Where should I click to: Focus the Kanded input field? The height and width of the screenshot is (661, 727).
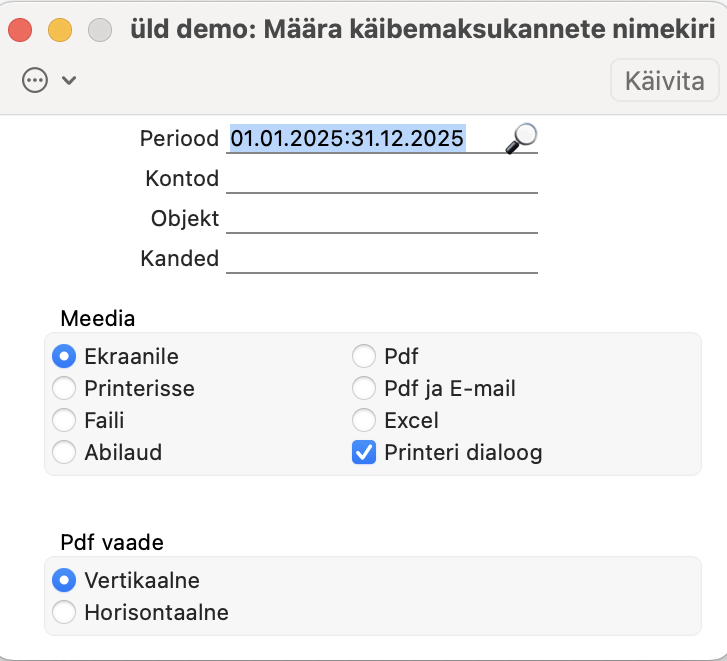point(382,258)
